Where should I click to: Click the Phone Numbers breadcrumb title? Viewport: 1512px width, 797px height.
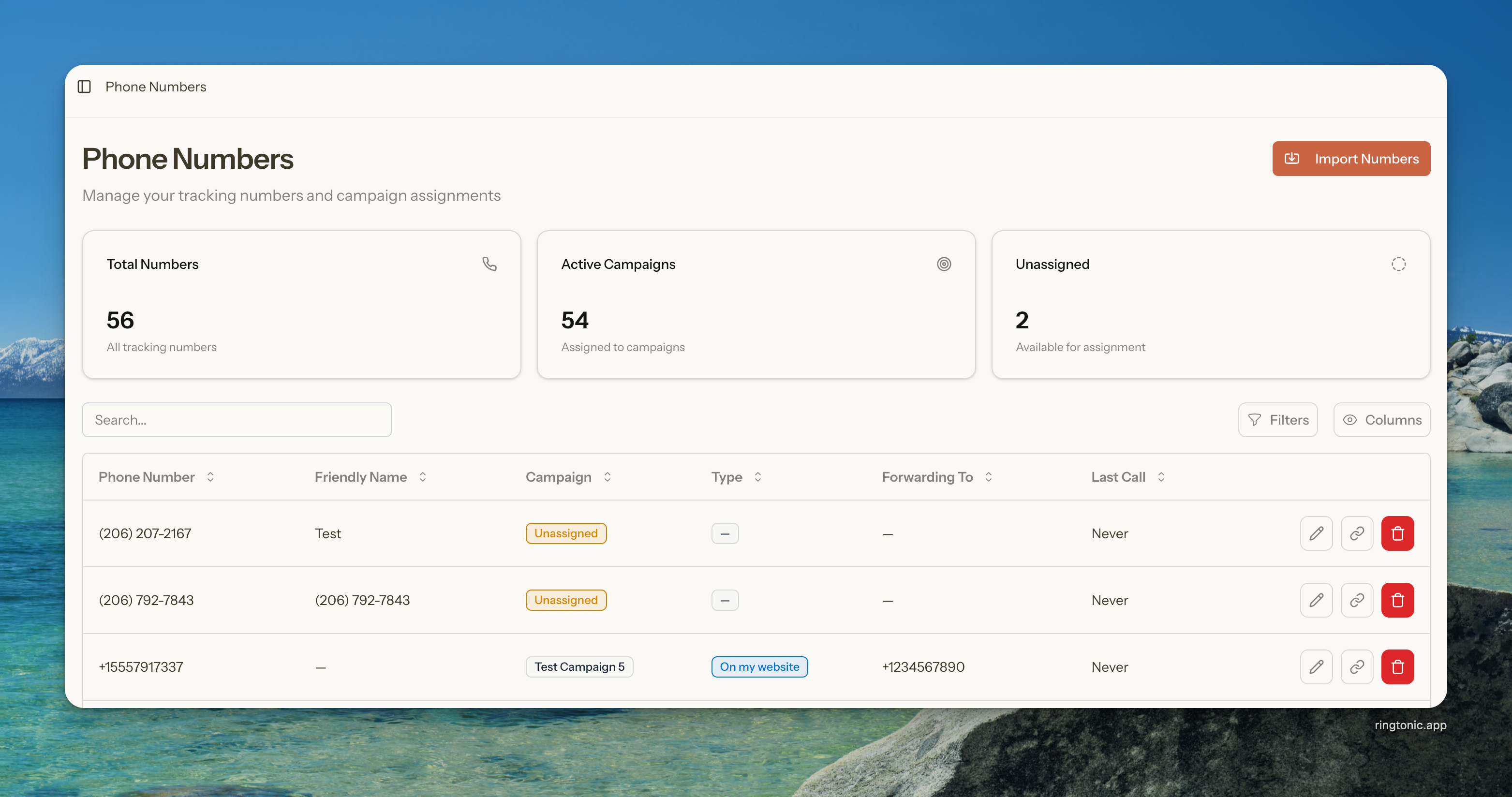tap(156, 87)
